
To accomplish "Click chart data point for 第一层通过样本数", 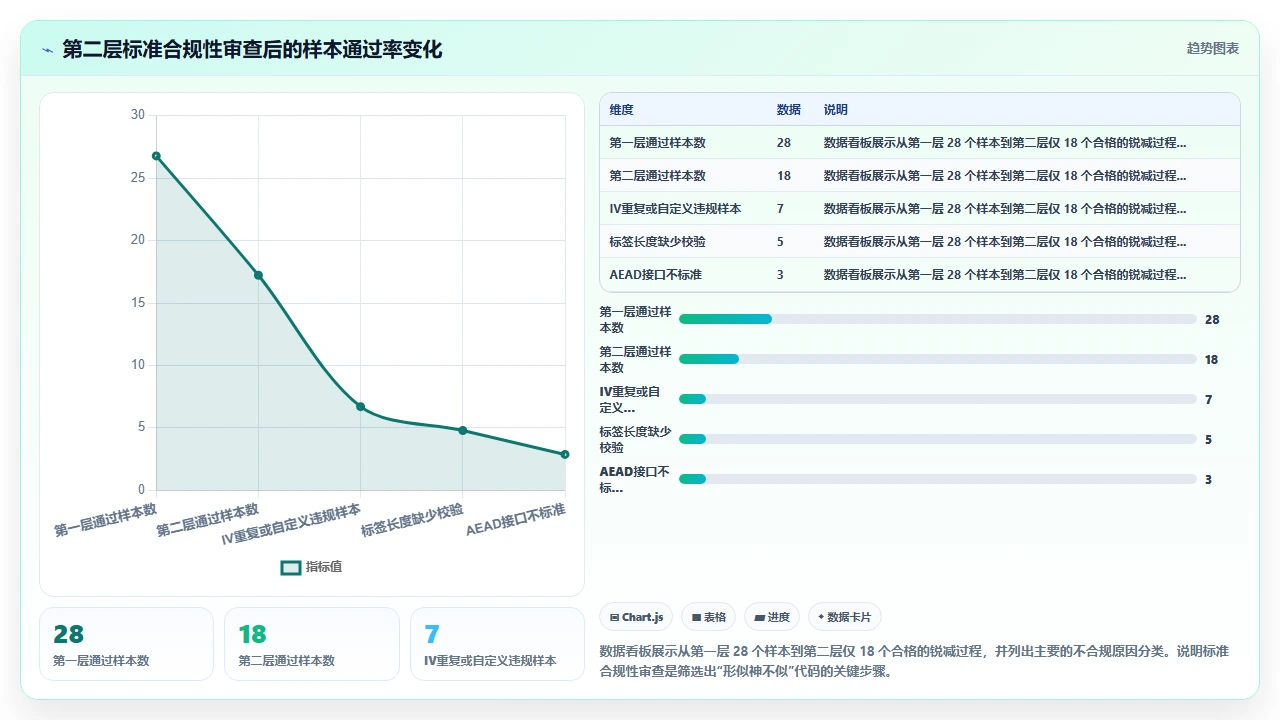I will [x=156, y=156].
